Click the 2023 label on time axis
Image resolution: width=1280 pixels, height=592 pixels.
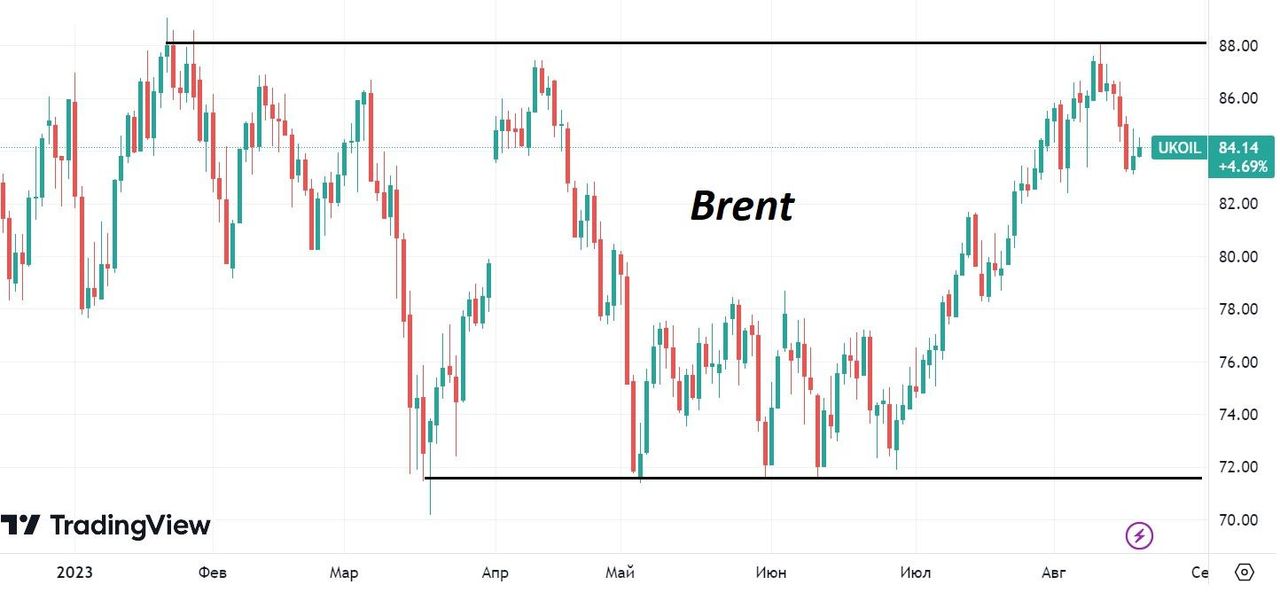click(75, 573)
